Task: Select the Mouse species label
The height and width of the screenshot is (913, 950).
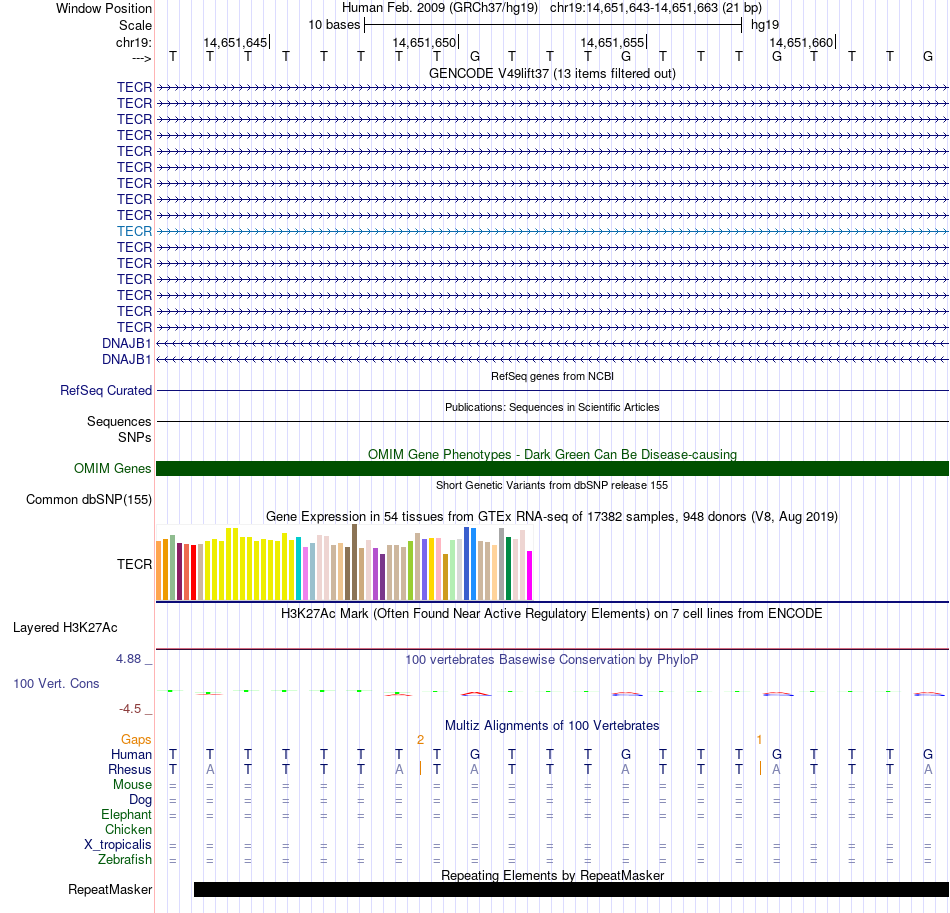Action: tap(132, 785)
